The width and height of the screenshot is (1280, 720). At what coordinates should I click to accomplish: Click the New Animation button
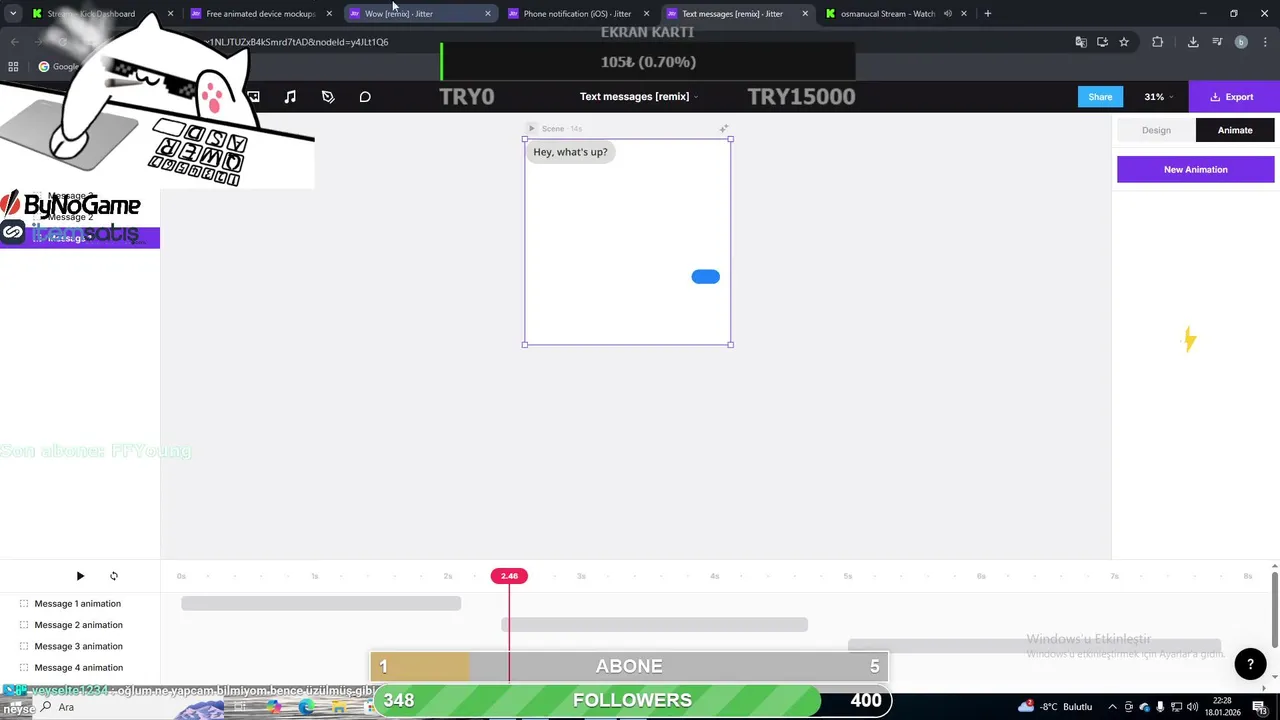1196,170
